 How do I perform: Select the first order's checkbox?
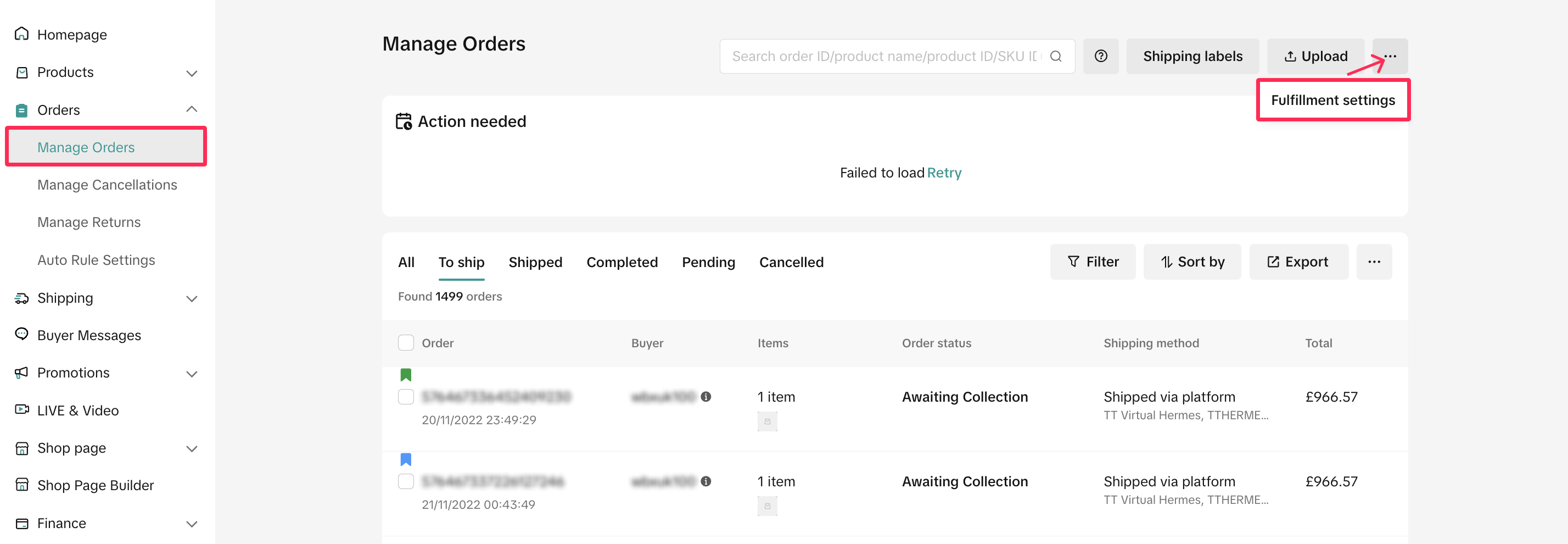[x=406, y=397]
